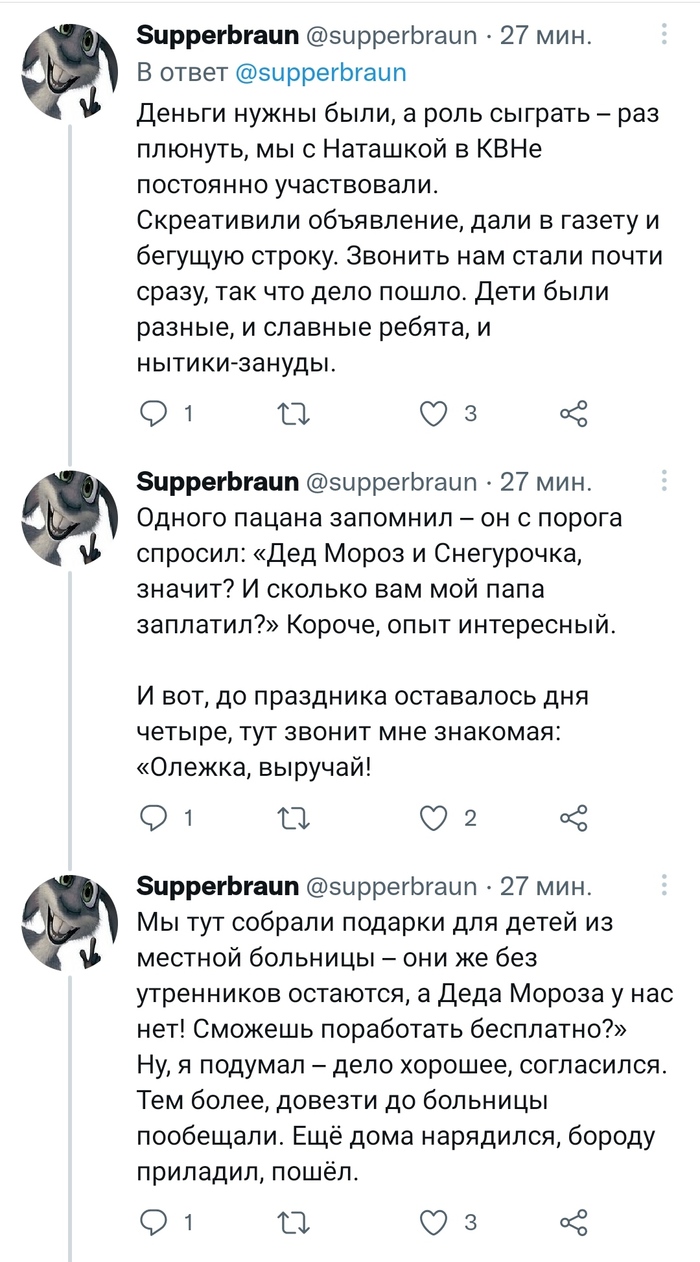Screen dimensions: 700x1262
Task: Share the last tweet about подарки для детей
Action: (x=573, y=1222)
